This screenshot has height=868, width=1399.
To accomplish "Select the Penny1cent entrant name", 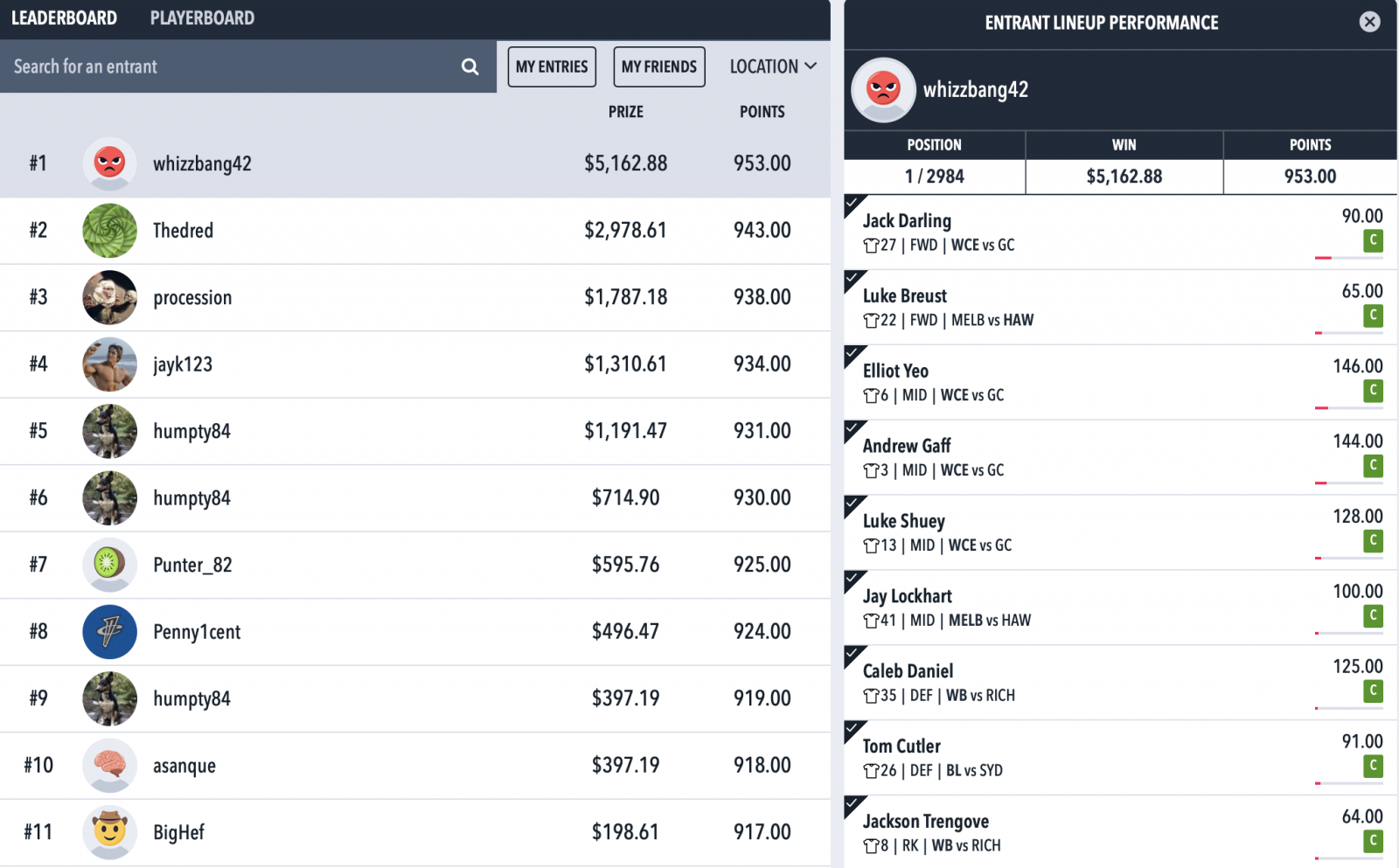I will [197, 632].
